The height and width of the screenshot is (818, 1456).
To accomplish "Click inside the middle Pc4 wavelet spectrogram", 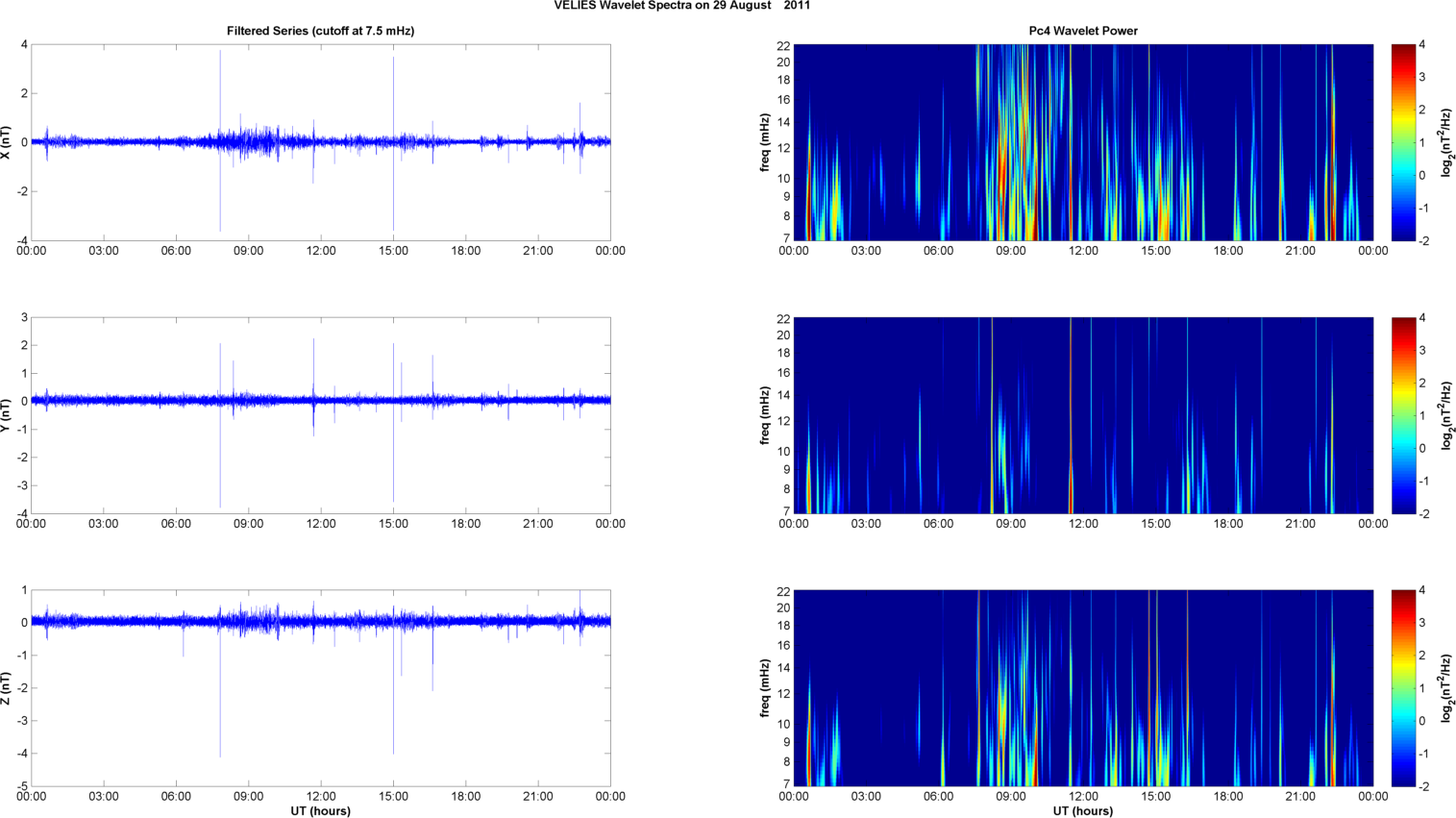I will coord(1082,415).
